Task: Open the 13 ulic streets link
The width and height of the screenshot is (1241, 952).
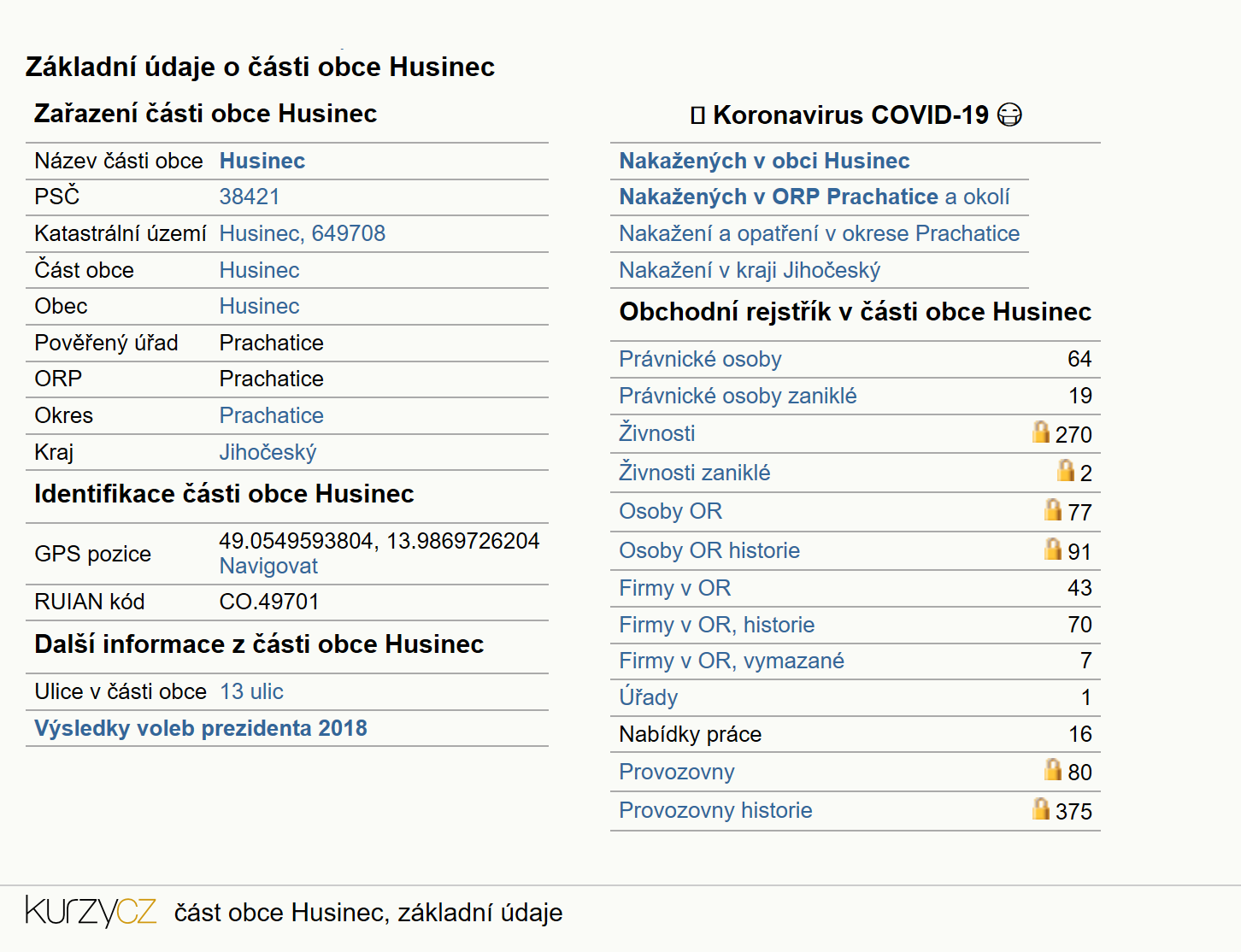Action: [251, 691]
